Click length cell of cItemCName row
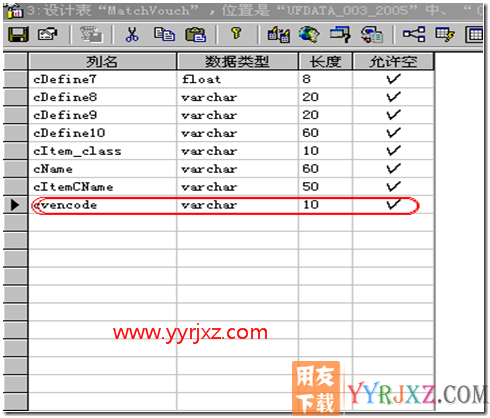This screenshot has width=490, height=418. (325, 187)
